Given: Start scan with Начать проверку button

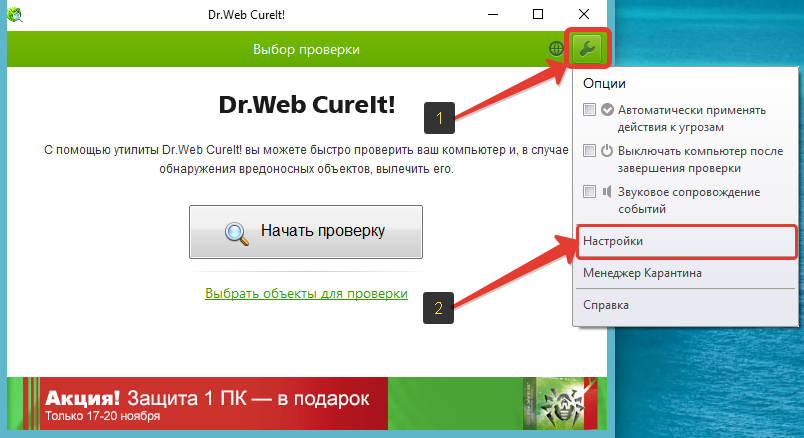Looking at the screenshot, I should pyautogui.click(x=306, y=232).
